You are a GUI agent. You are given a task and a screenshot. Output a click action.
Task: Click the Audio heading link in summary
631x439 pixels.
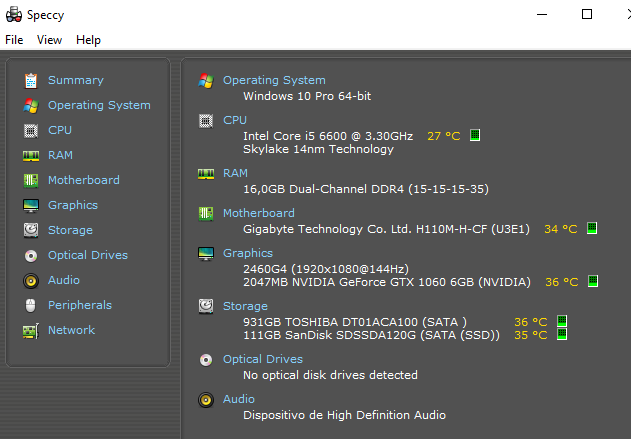(239, 399)
